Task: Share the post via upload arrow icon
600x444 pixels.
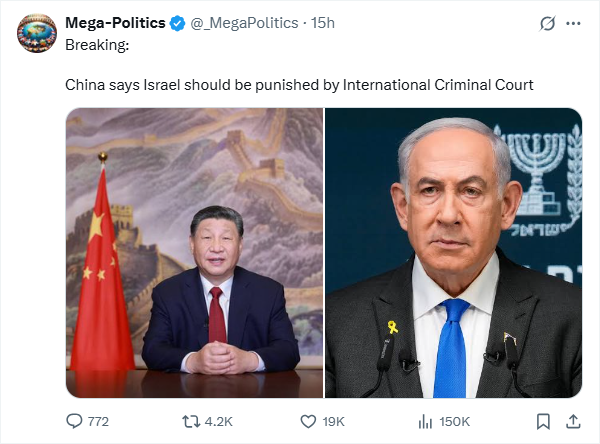Action: (573, 421)
